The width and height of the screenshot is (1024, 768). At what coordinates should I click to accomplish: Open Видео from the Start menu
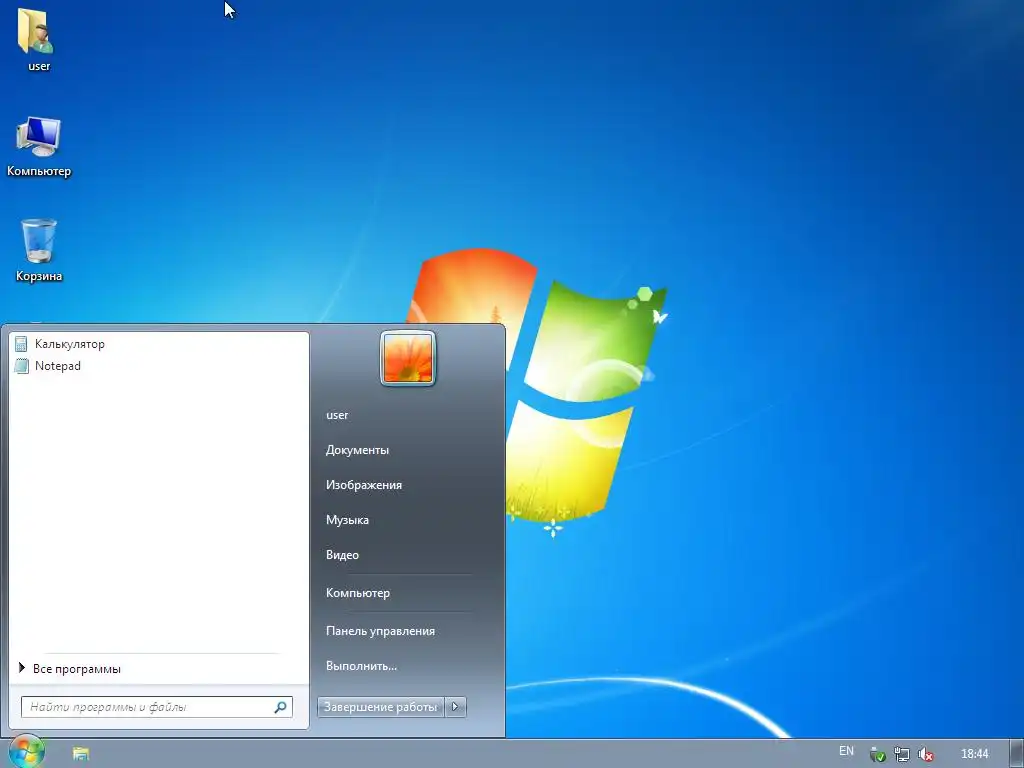click(x=342, y=554)
